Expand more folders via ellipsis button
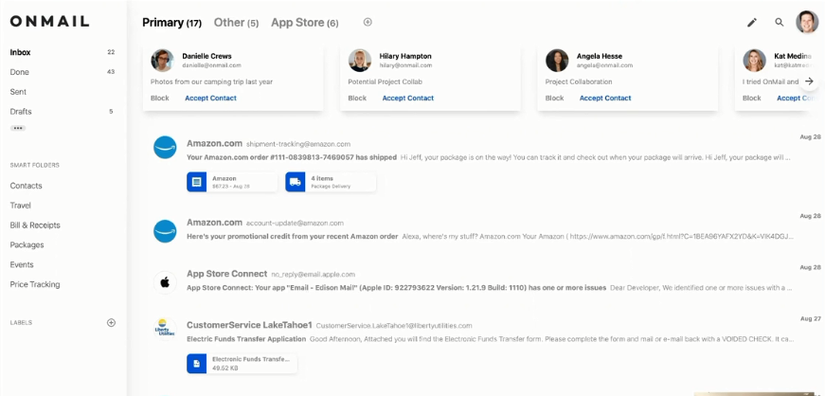 point(18,128)
